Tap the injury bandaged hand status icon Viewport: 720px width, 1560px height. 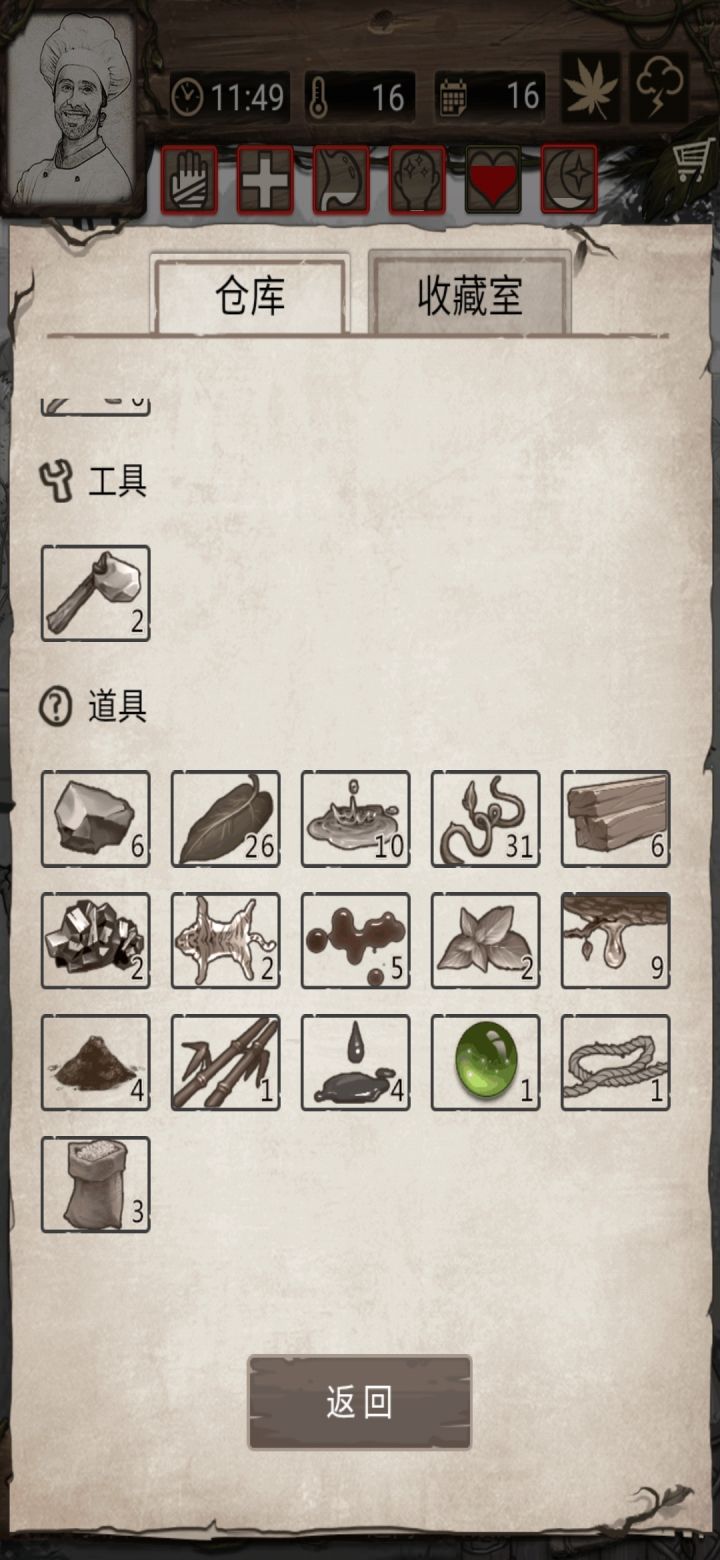[189, 180]
